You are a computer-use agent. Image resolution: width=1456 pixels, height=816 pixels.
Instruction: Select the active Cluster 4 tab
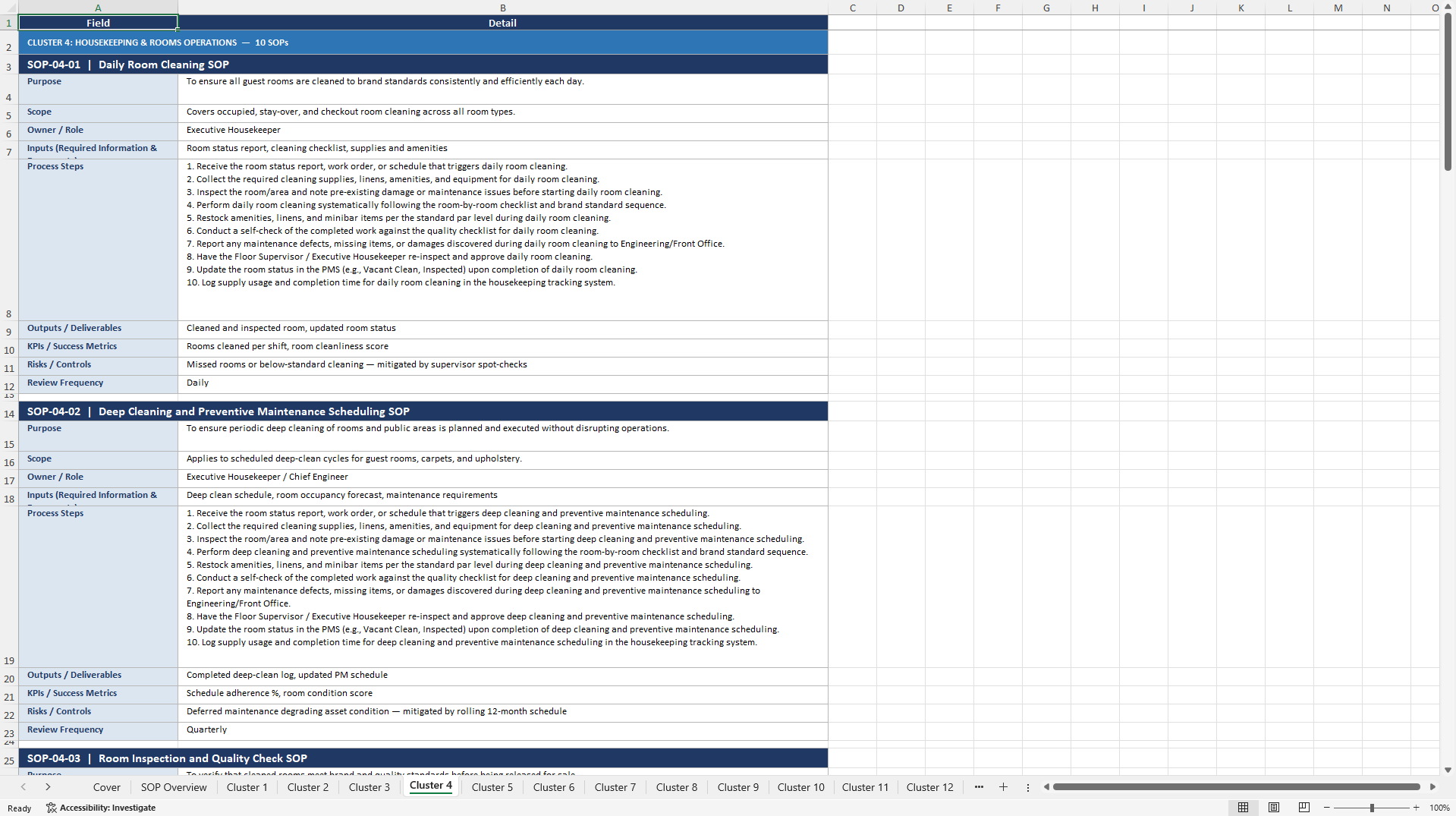tap(431, 786)
